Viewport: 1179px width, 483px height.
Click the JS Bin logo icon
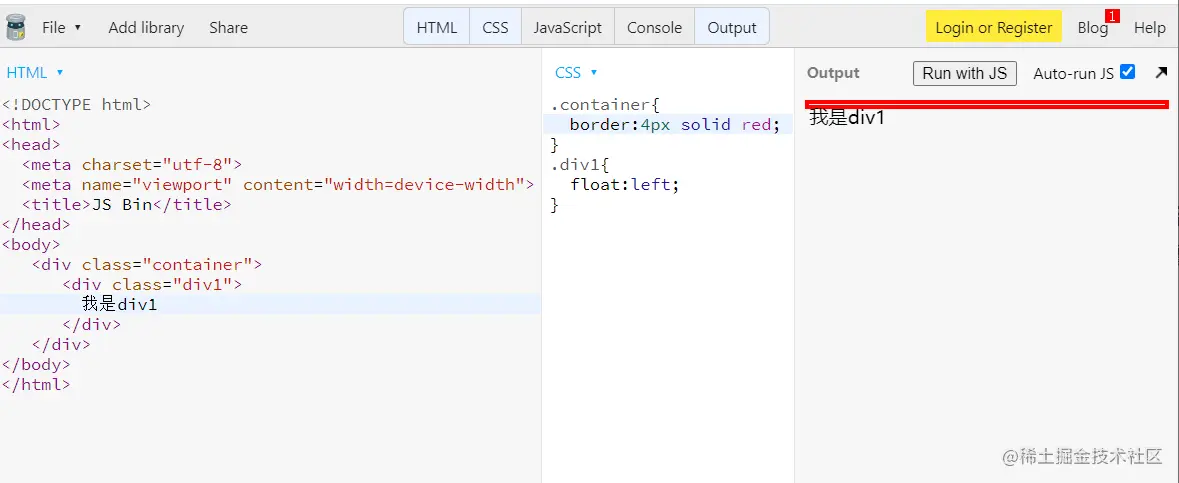pyautogui.click(x=16, y=27)
